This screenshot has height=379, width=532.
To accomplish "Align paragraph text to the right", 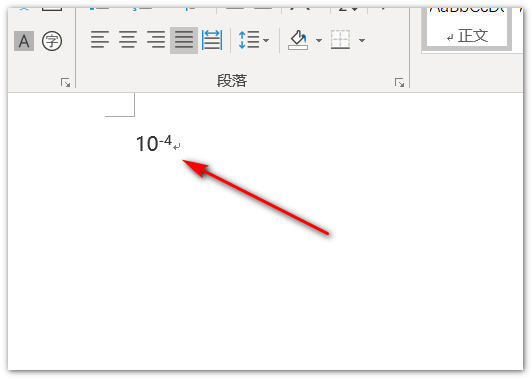I will (x=156, y=40).
